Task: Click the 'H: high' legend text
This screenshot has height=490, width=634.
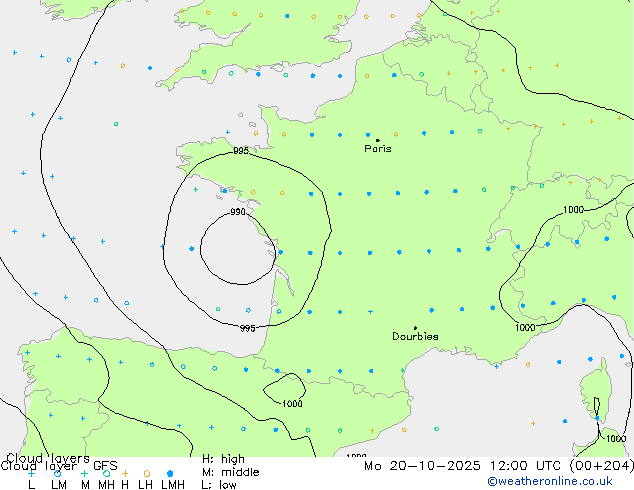Action: click(x=223, y=459)
